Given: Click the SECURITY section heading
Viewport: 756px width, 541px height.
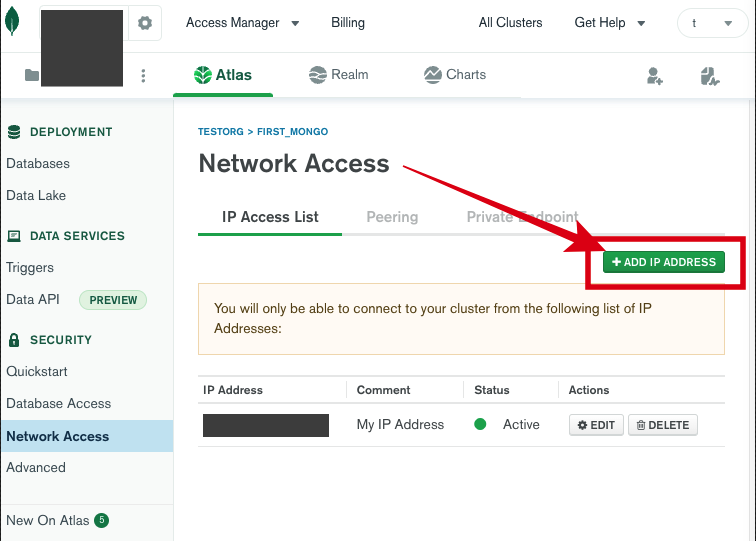Looking at the screenshot, I should coord(61,340).
